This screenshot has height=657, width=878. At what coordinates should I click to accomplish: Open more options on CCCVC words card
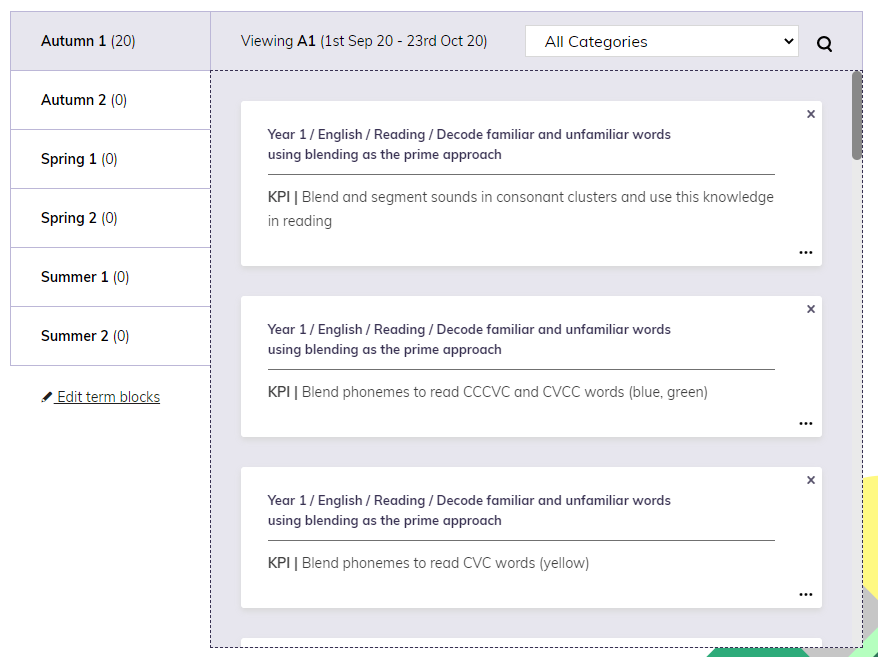806,423
